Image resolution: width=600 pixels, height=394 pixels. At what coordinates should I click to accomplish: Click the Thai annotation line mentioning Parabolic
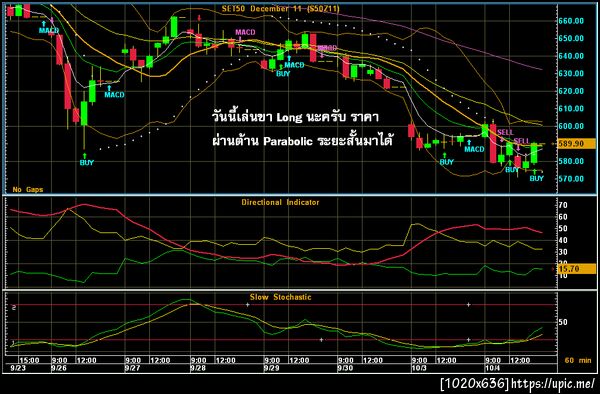coord(302,141)
